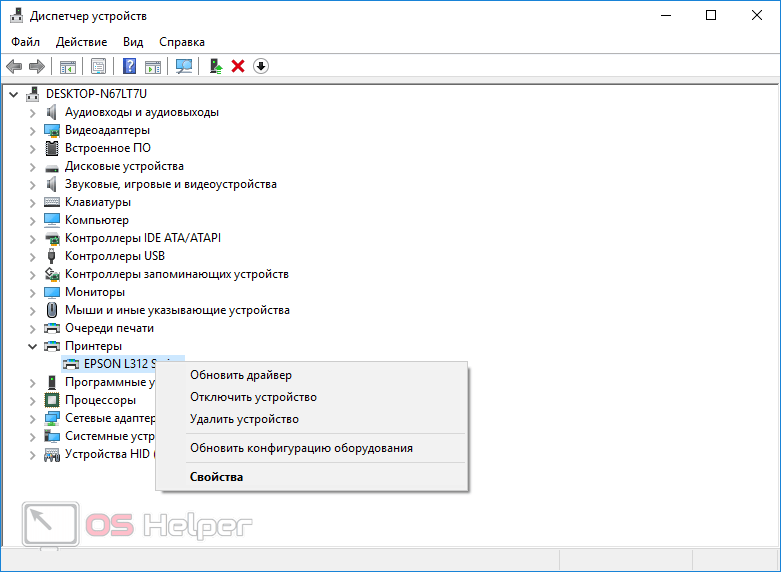
Task: Open the Действие menu
Action: (81, 42)
